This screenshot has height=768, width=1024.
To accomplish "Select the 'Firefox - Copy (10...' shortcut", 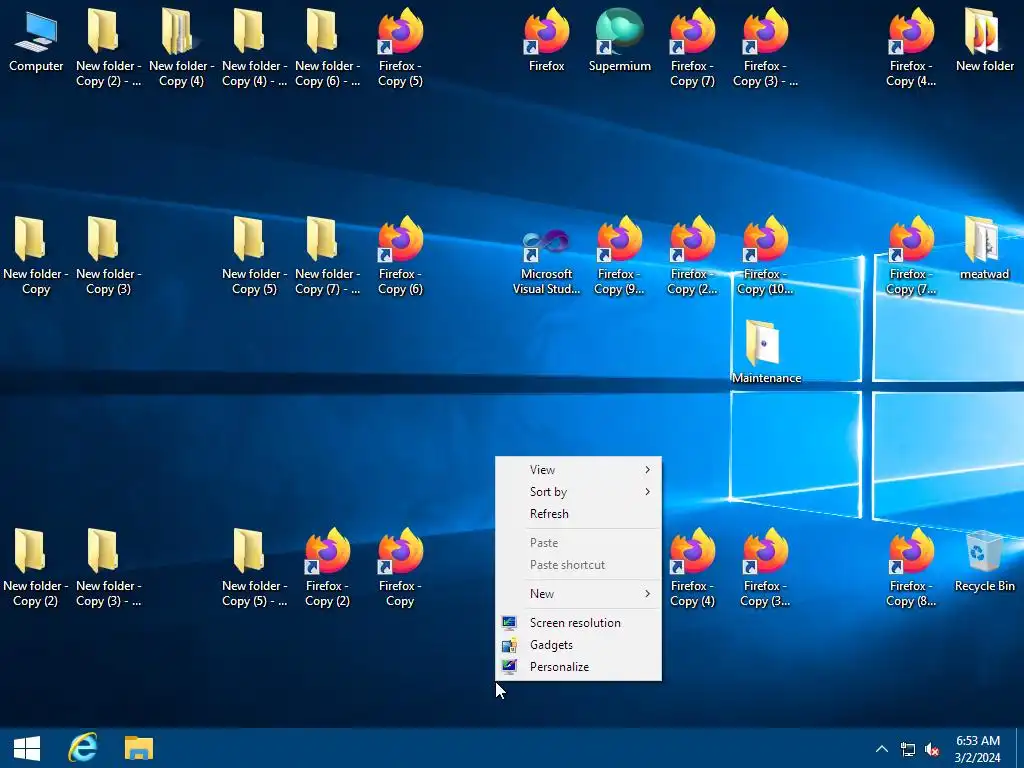I will (x=765, y=256).
